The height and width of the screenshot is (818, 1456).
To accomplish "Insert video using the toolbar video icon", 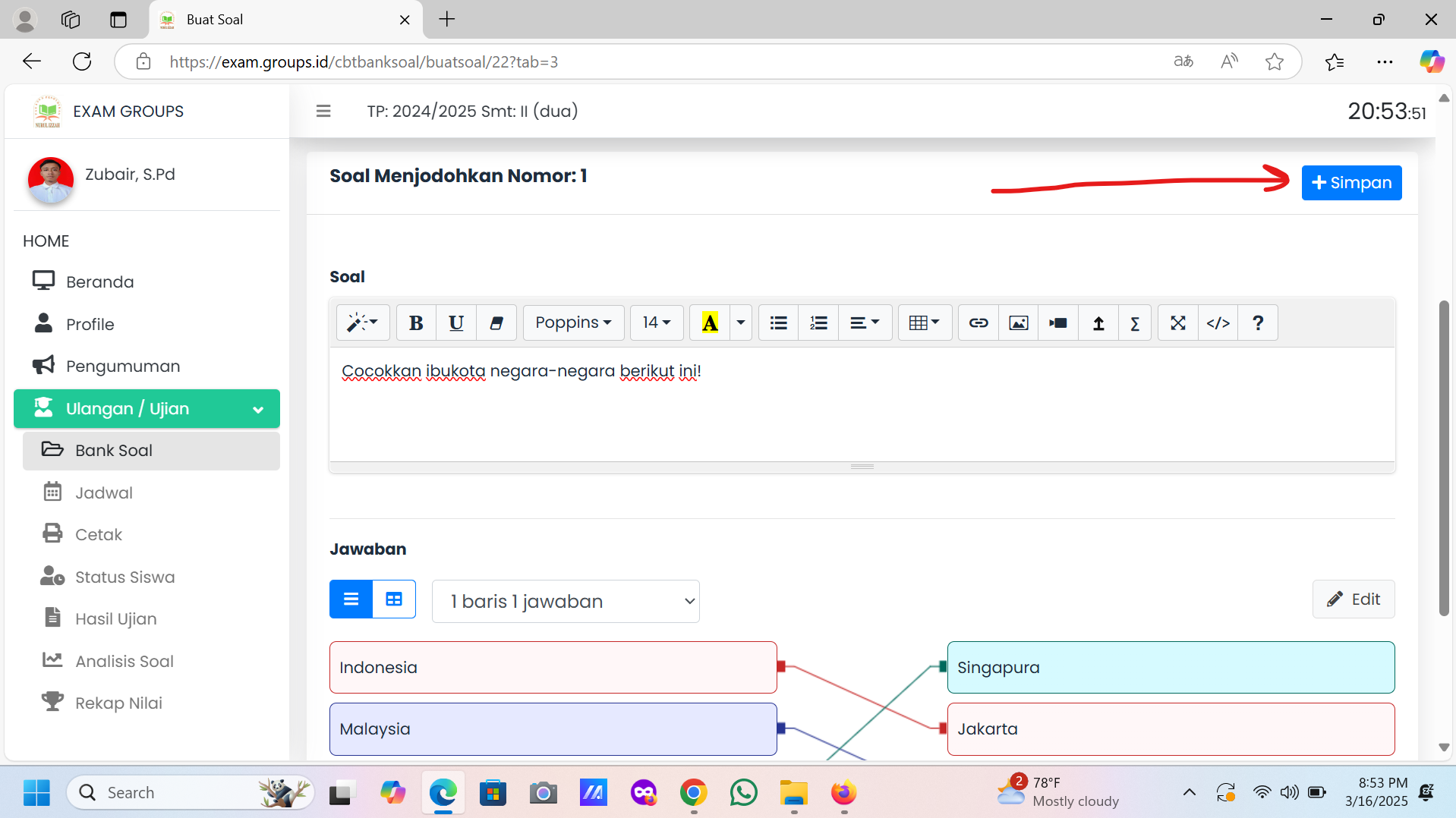I will (x=1057, y=323).
